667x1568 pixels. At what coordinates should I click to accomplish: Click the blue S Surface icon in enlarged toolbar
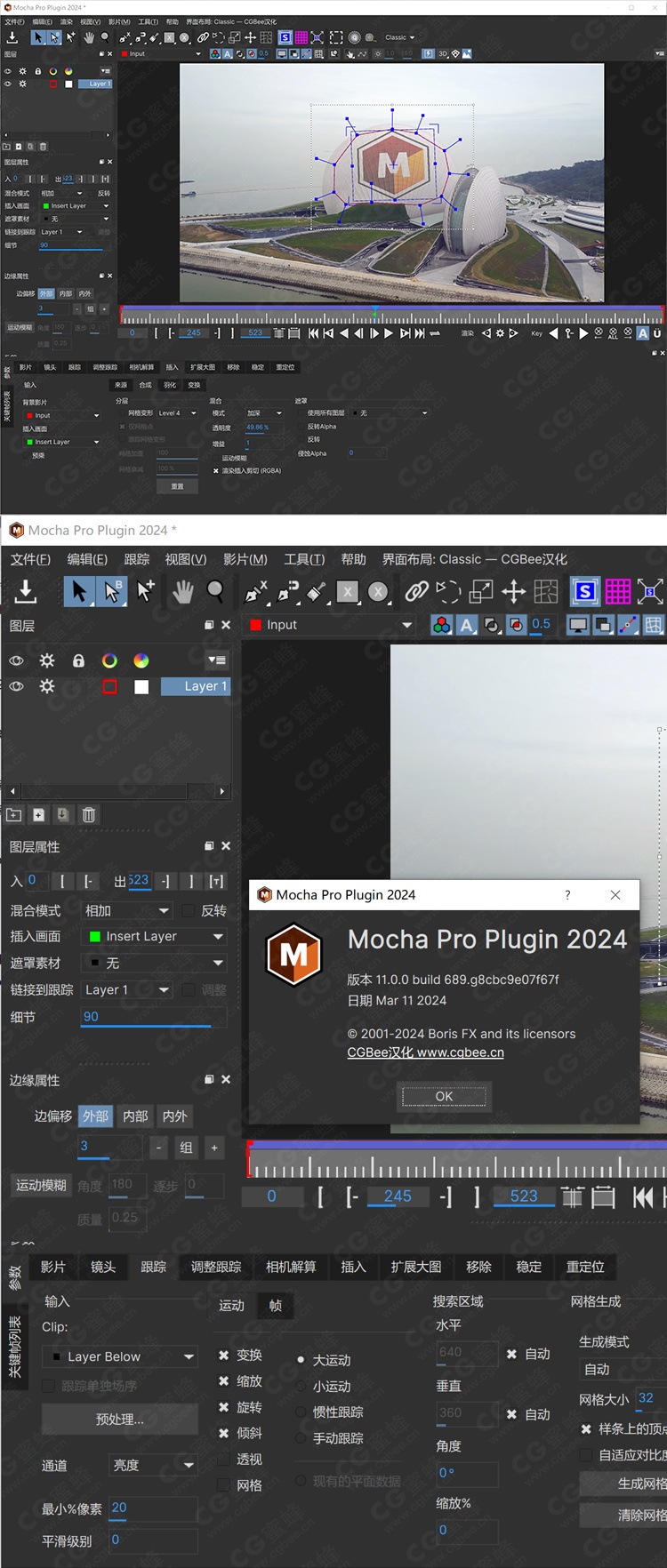(x=584, y=591)
